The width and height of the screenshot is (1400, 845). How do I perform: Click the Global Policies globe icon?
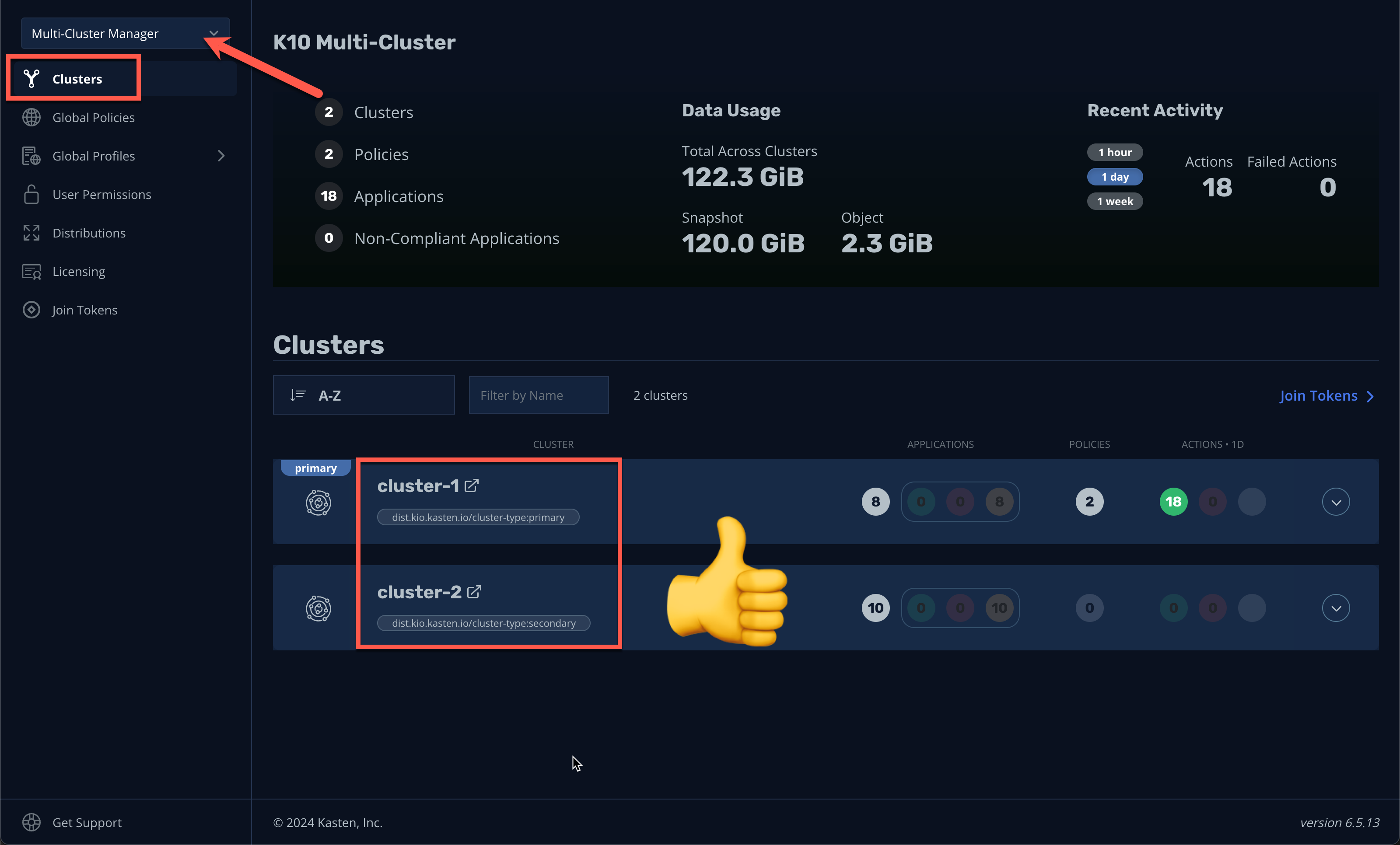point(31,118)
